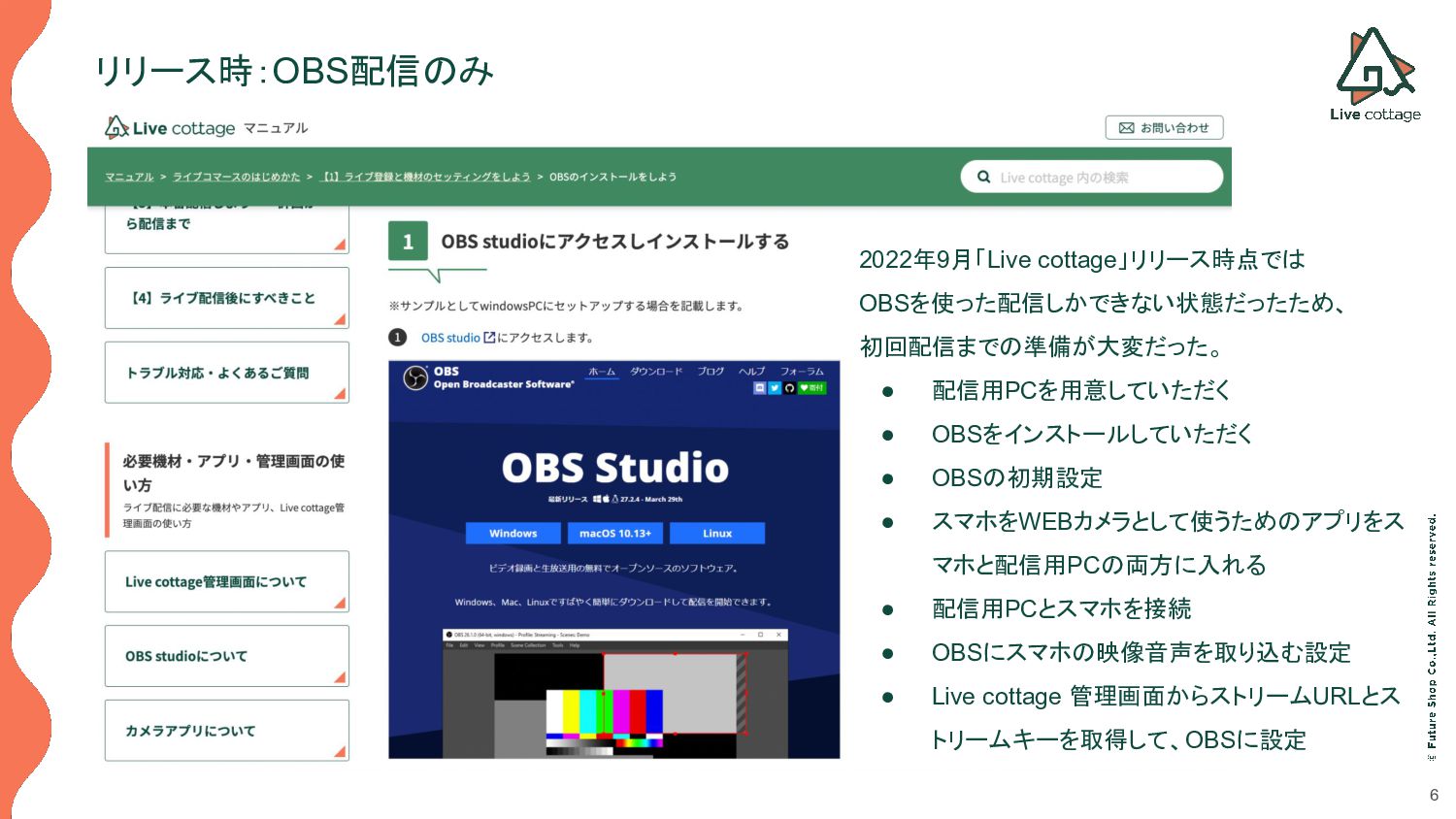Click the 必要機材・アプリ・管理画面の使い方 section heading
Image resolution: width=1456 pixels, height=819 pixels.
pos(233,473)
